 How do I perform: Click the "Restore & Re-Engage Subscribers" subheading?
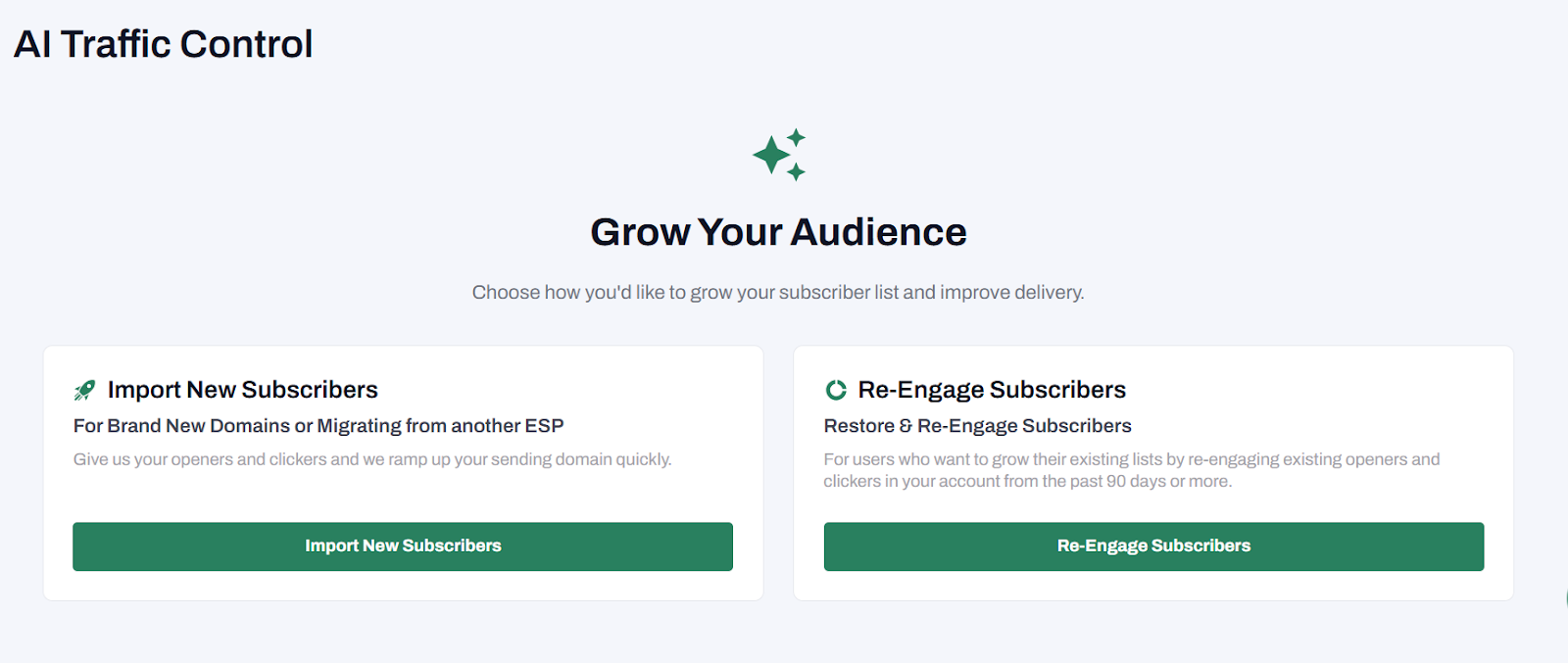click(977, 426)
